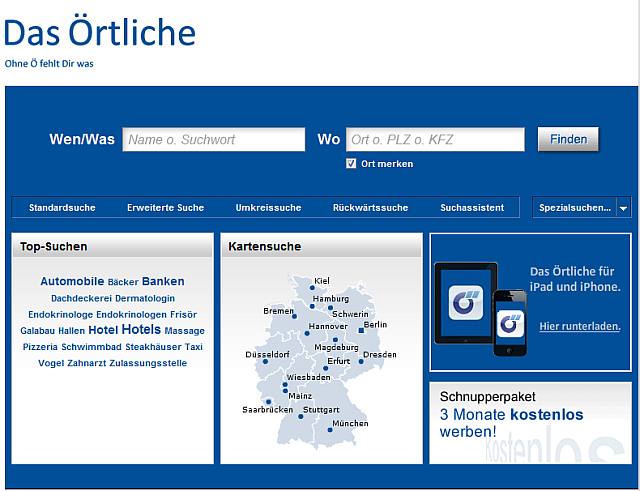Click the Dermatologin search link
The width and height of the screenshot is (640, 491).
pos(145,298)
